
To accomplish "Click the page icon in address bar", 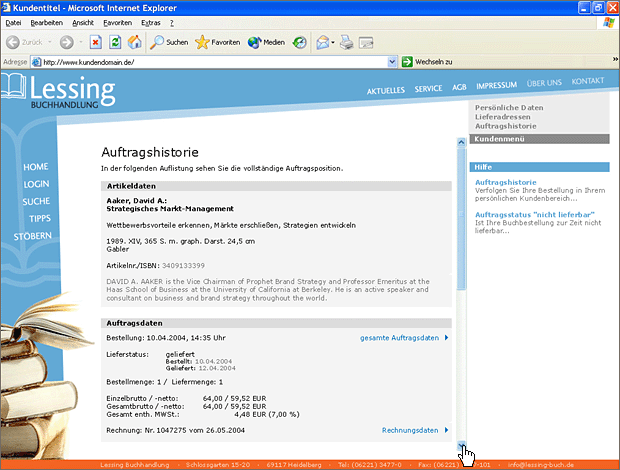I will click(x=36, y=62).
